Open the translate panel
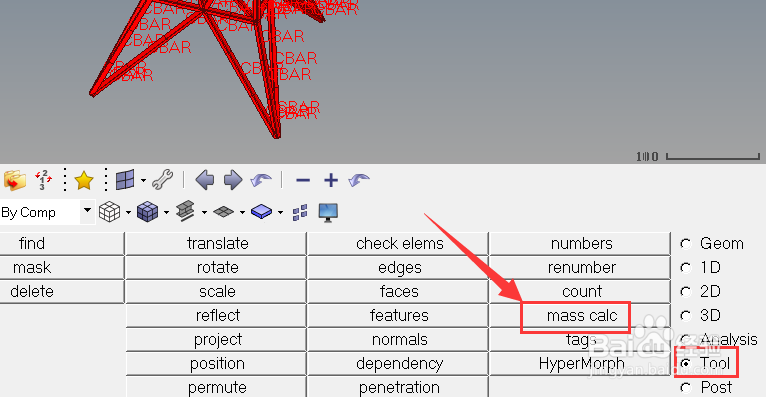This screenshot has height=397, width=766. pos(216,243)
